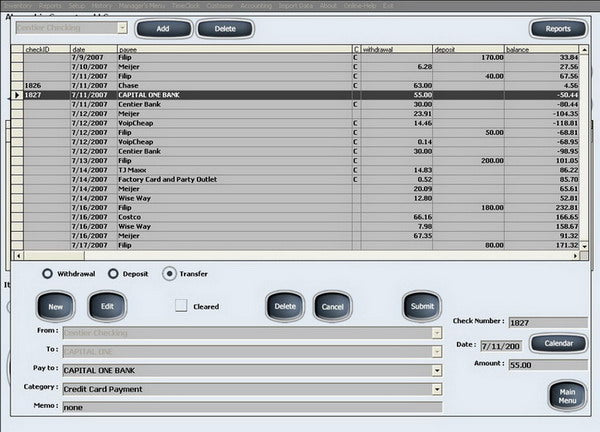Select the Withdrawal radio button
600x432 pixels.
click(47, 274)
